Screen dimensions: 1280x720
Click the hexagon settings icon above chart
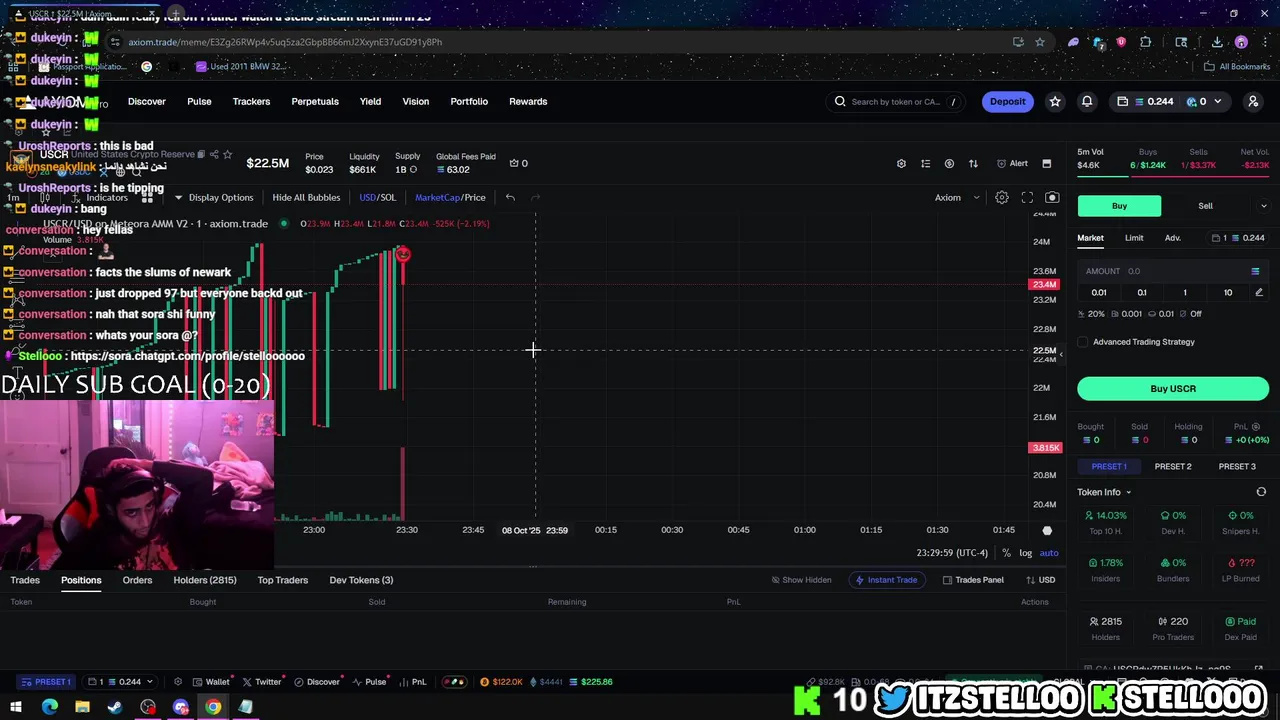(x=901, y=164)
